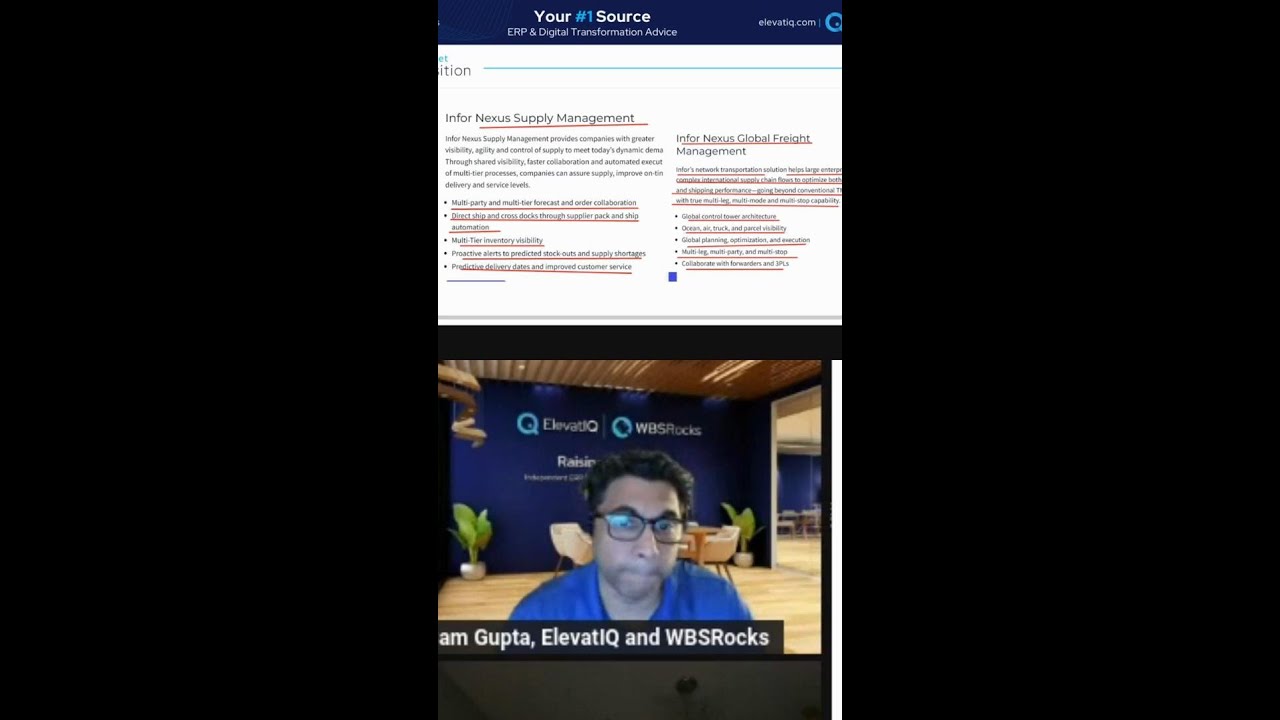
Task: Click bullet 'Ocean, air, truck, and parcel visibility'
Action: coord(734,228)
